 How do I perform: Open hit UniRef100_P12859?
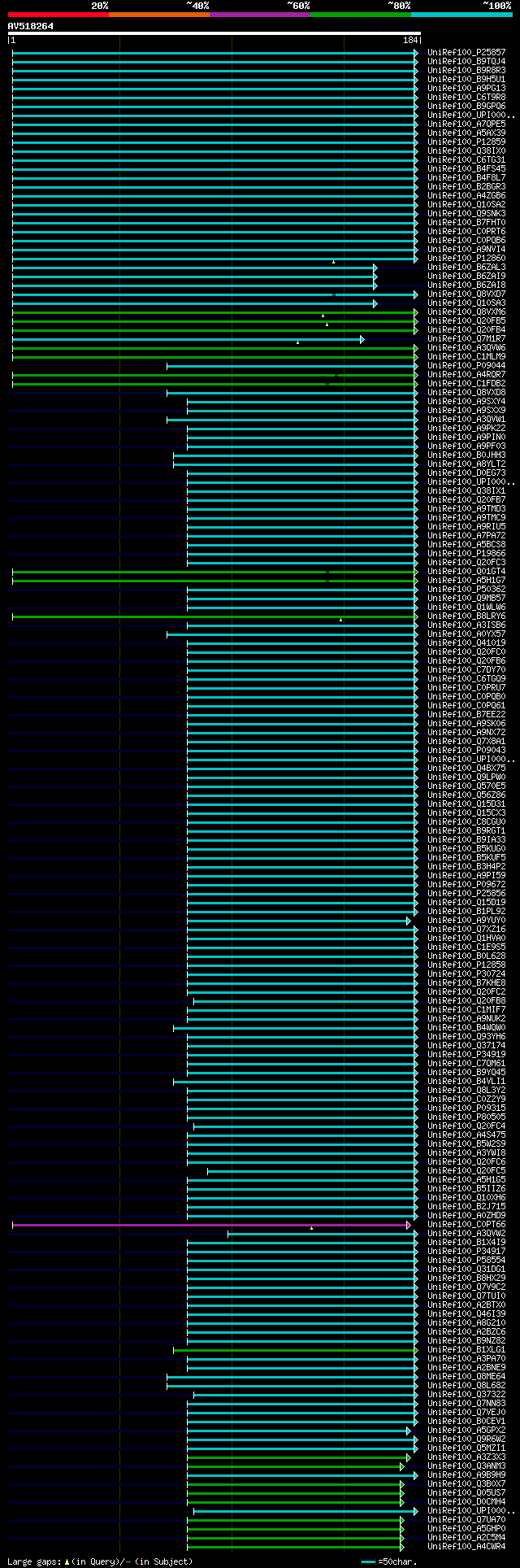(466, 142)
